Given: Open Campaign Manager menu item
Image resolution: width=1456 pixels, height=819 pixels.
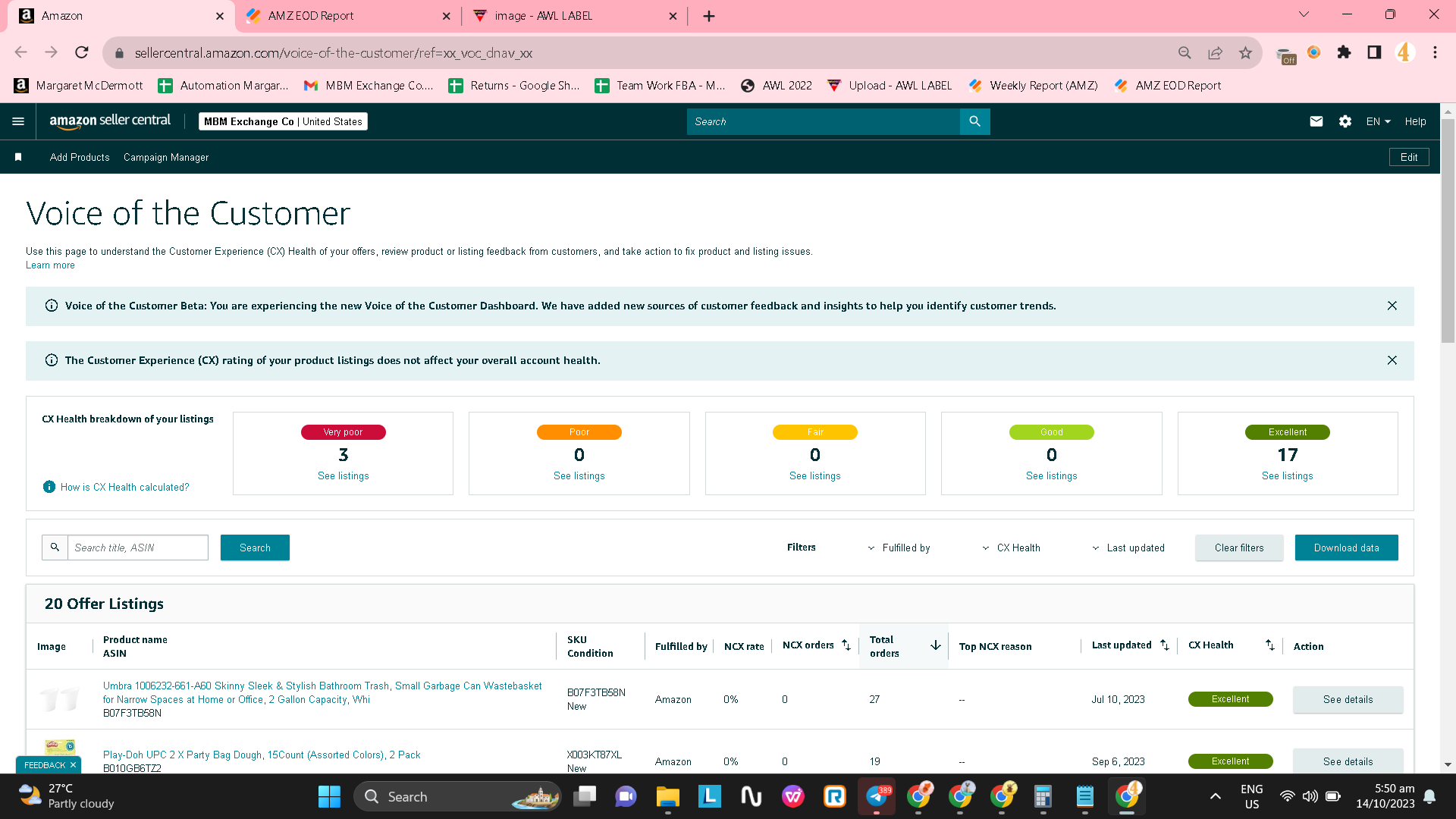Looking at the screenshot, I should click(x=166, y=157).
